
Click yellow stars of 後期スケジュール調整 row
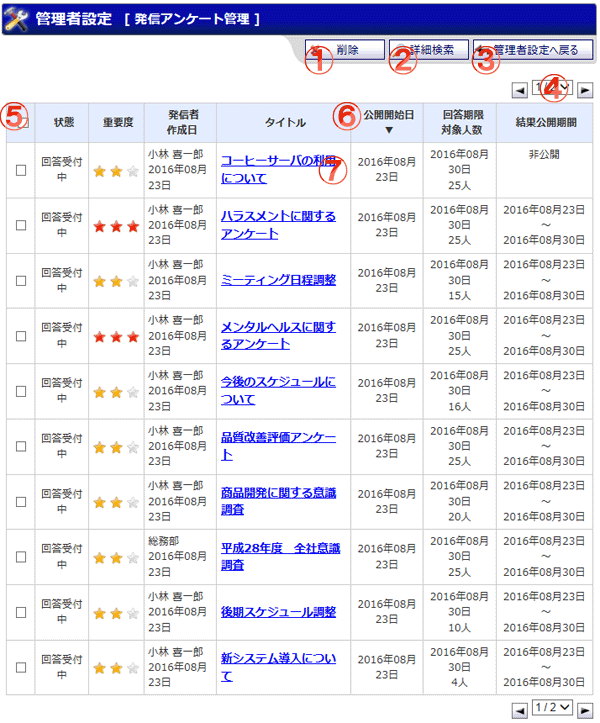(116, 613)
